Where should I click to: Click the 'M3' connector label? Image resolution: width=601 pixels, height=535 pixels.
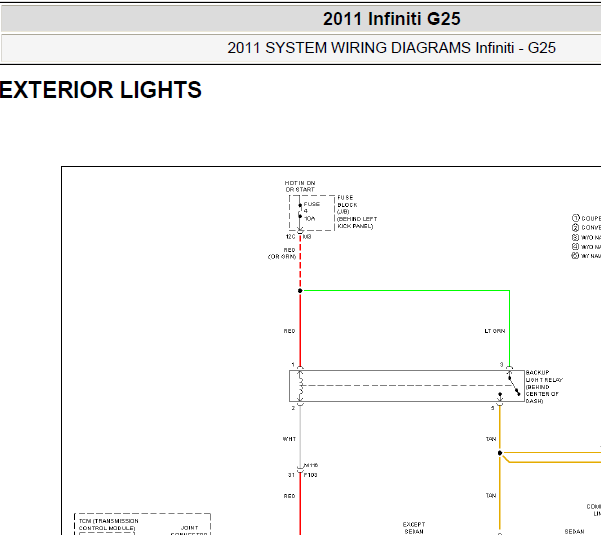pyautogui.click(x=307, y=237)
